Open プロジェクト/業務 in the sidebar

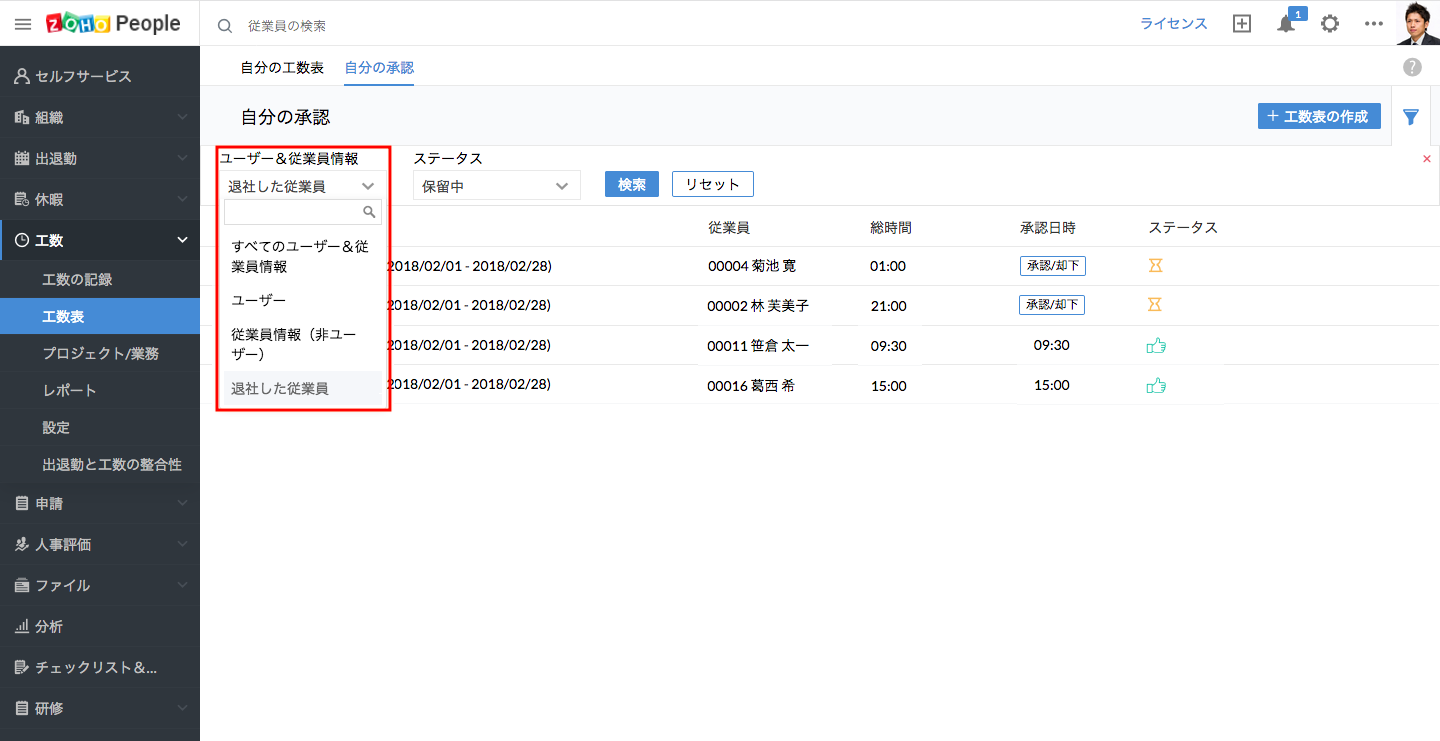pyautogui.click(x=100, y=353)
